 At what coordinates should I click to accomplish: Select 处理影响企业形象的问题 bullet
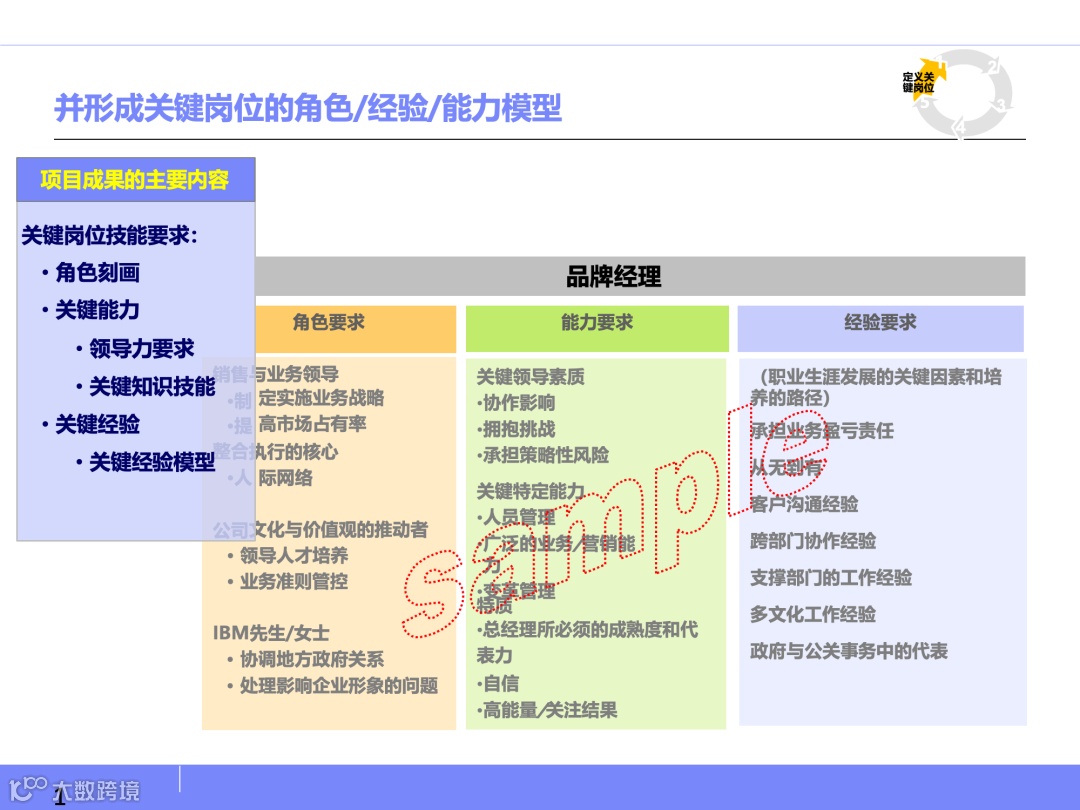tap(339, 685)
